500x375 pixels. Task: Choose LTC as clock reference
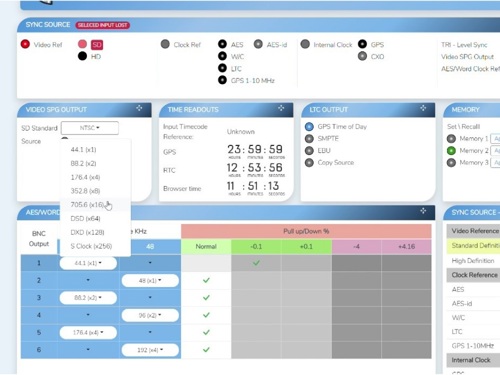(x=222, y=68)
